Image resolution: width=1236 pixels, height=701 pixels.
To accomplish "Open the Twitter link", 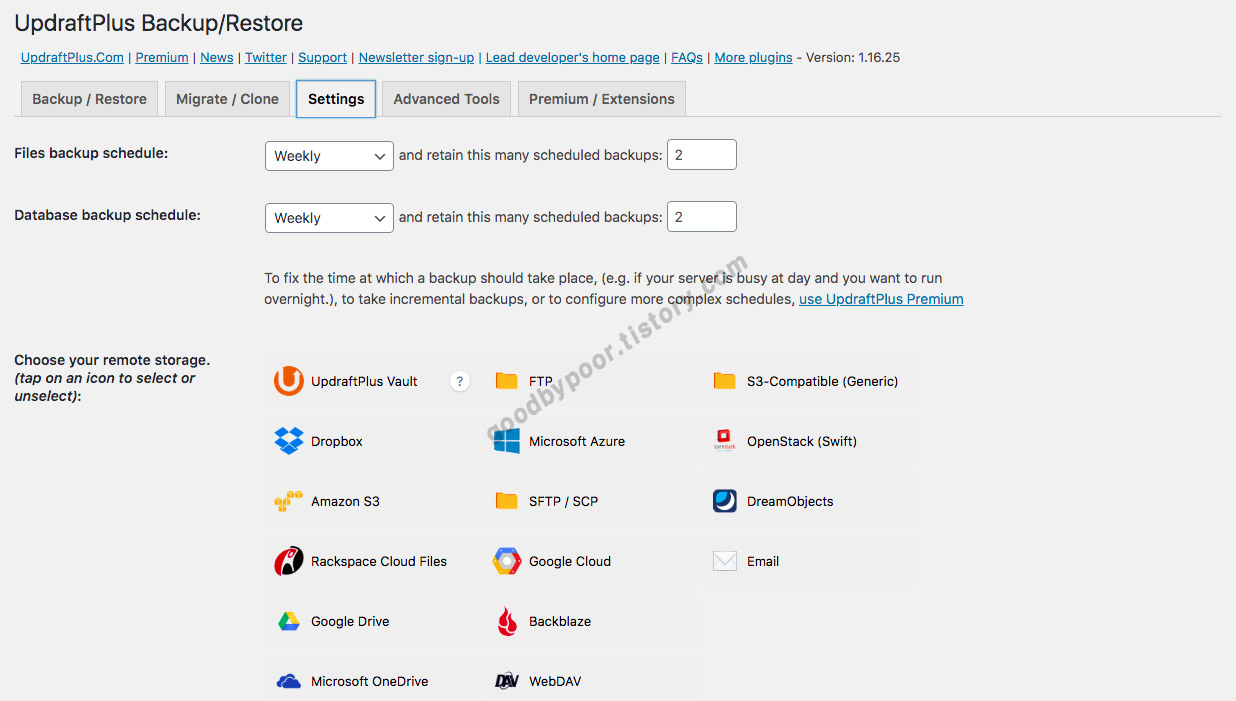I will click(x=266, y=57).
